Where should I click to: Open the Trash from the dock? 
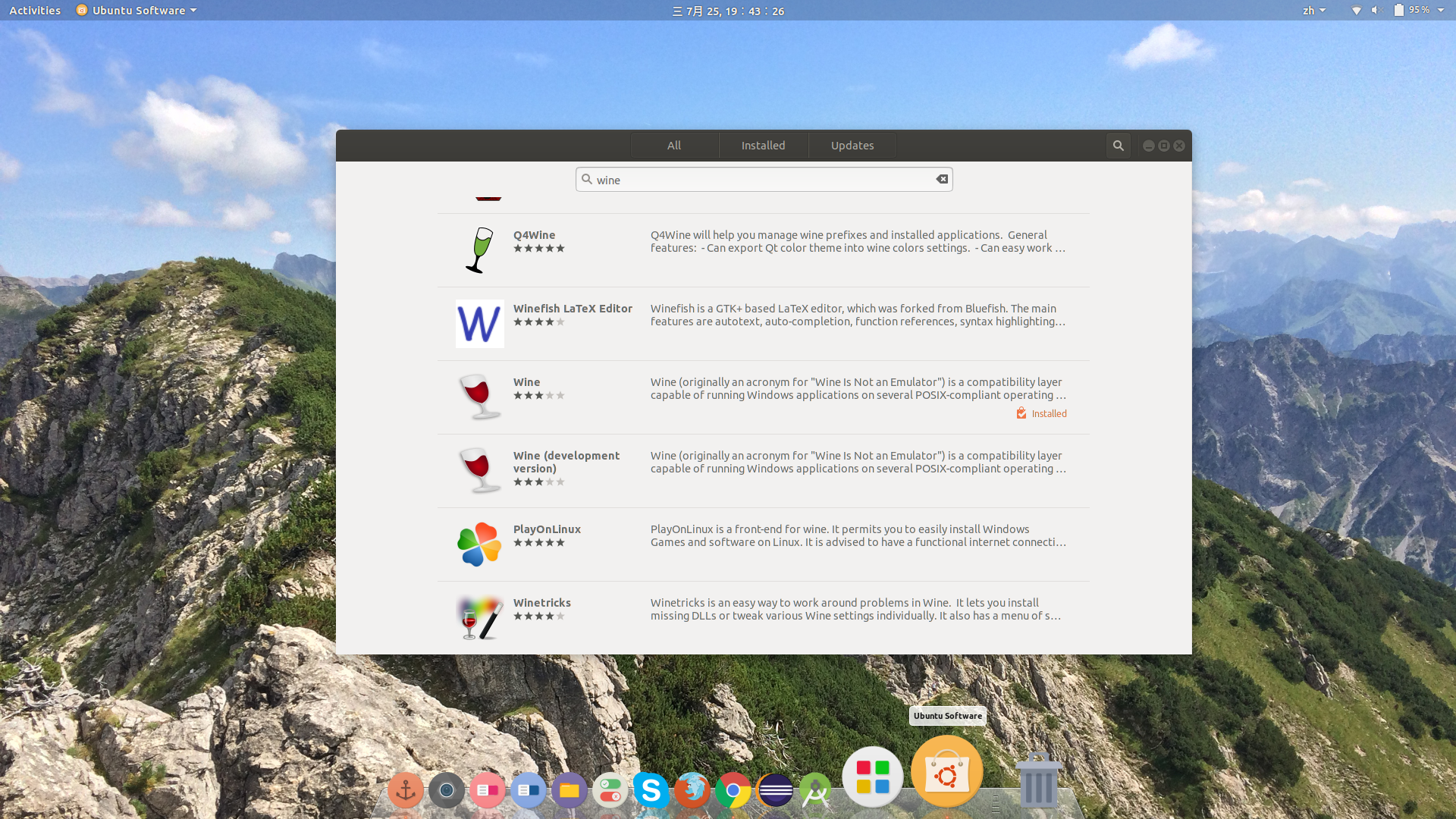click(x=1038, y=780)
